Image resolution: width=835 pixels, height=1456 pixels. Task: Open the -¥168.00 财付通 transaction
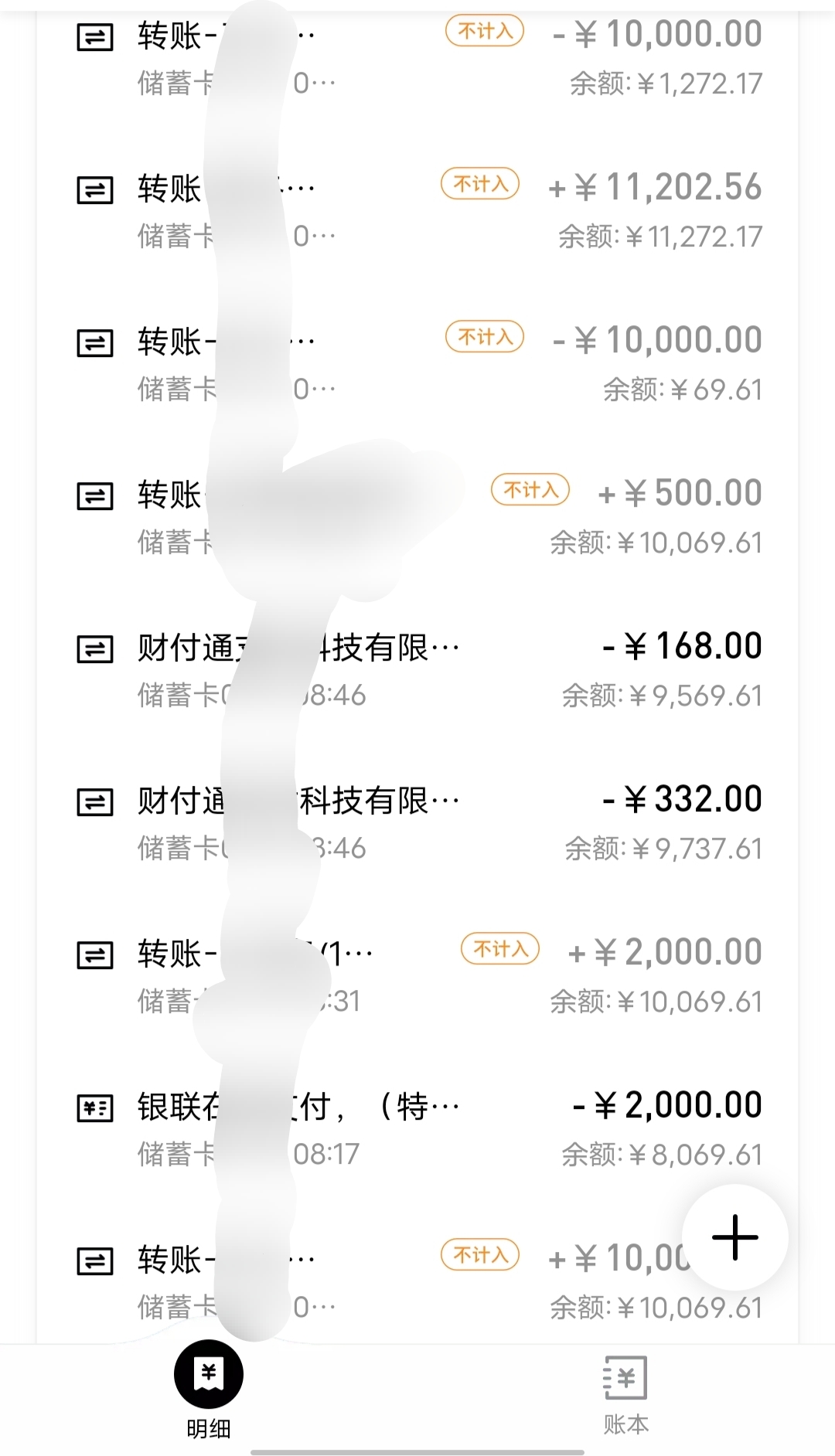(x=417, y=670)
